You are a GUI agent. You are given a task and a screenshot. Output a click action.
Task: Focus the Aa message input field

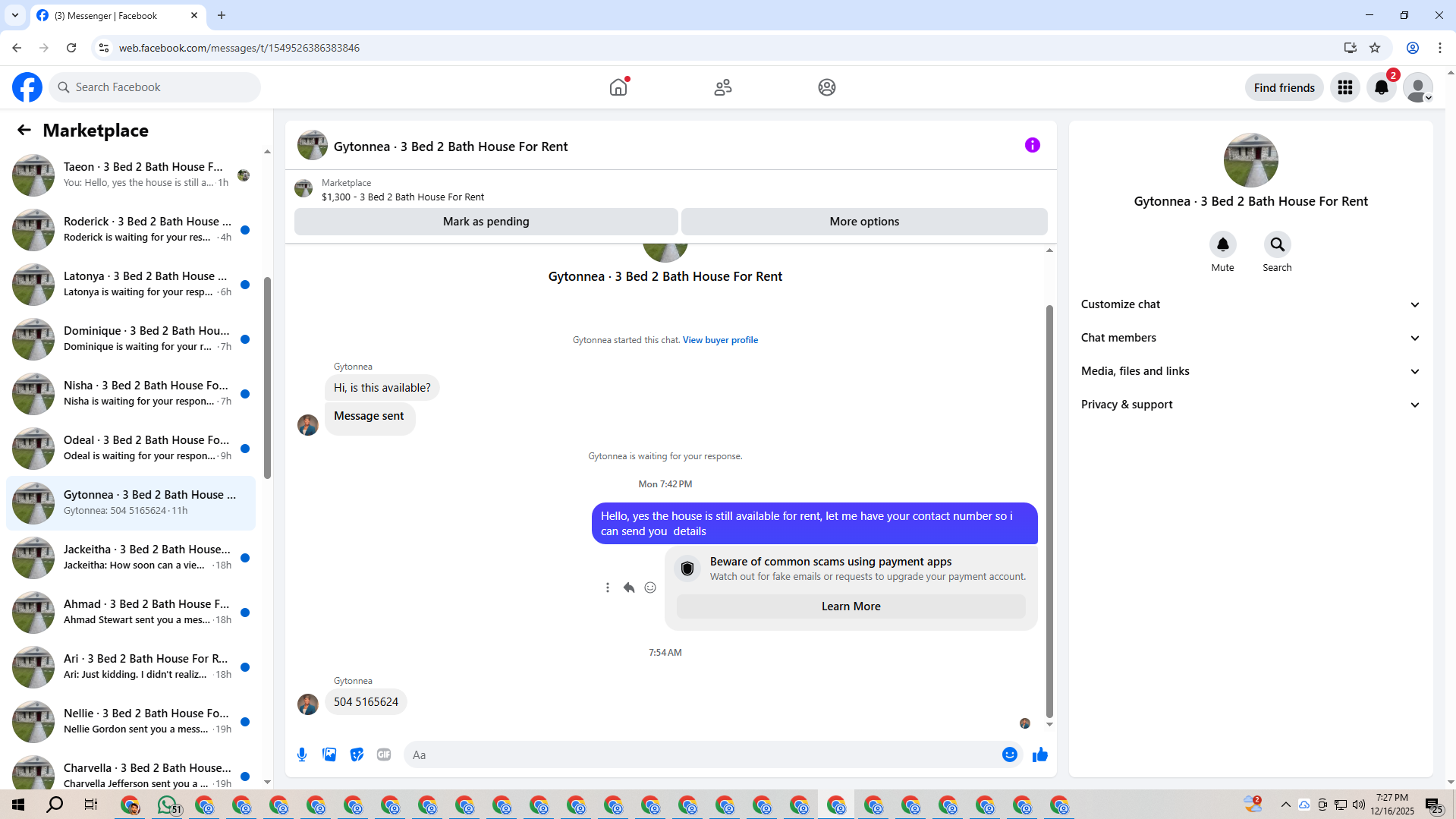click(702, 754)
